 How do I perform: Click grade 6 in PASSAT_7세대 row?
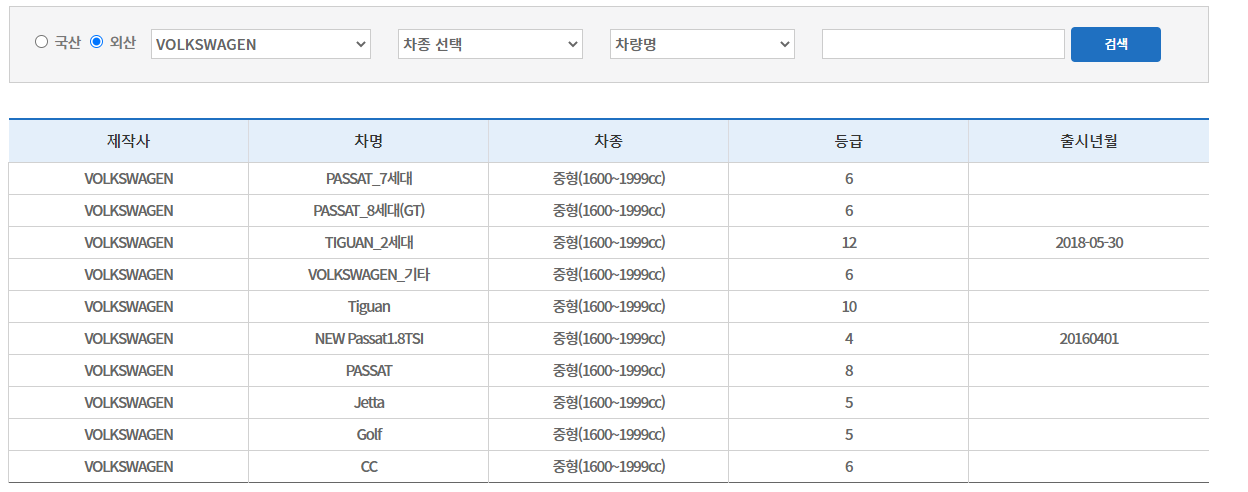click(x=849, y=179)
